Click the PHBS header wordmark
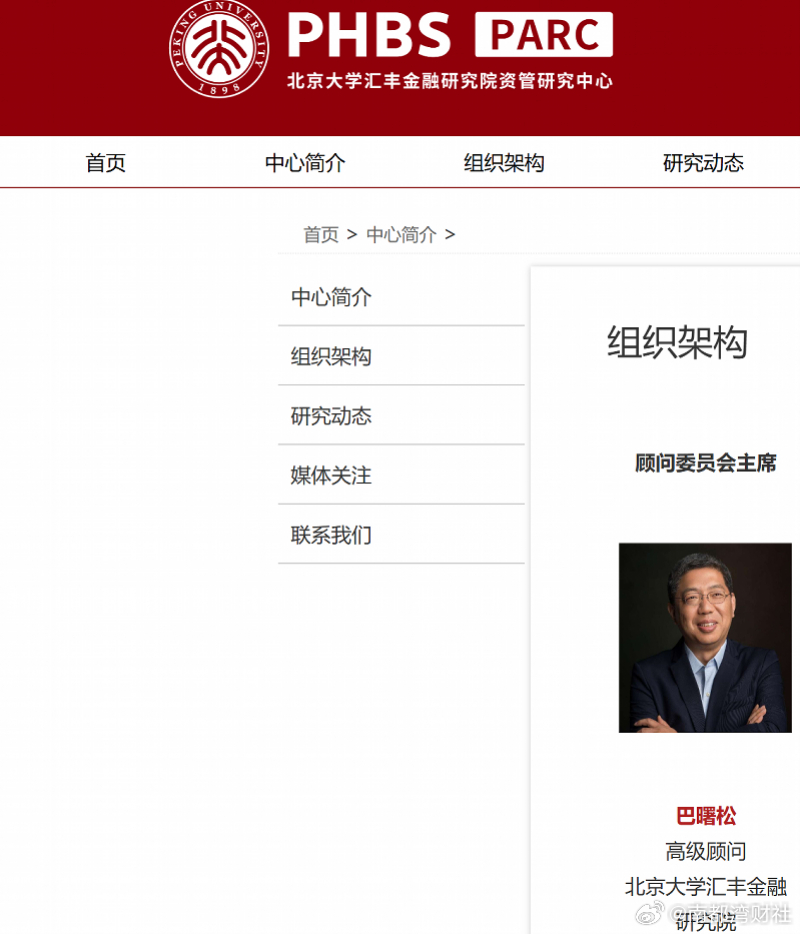The width and height of the screenshot is (800, 934). (369, 36)
